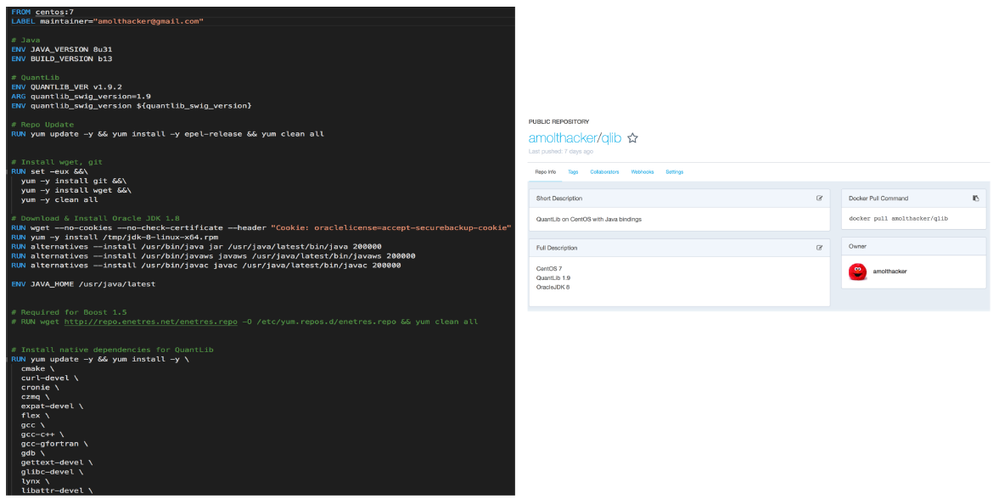
Task: Click the 'OracleJDK 8' description line
Action: (x=552, y=287)
